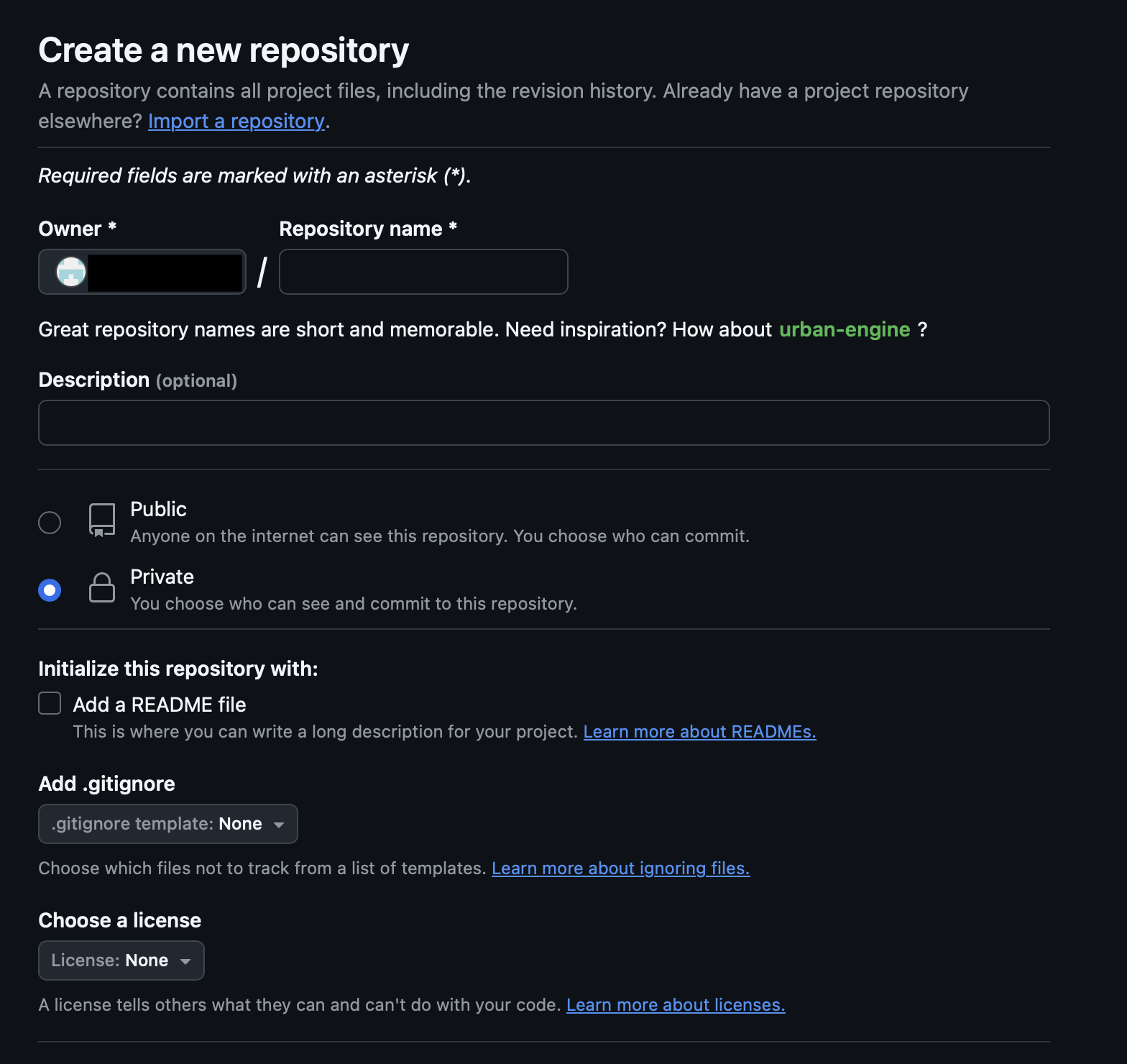Enable the Add a README file checkbox

[50, 703]
